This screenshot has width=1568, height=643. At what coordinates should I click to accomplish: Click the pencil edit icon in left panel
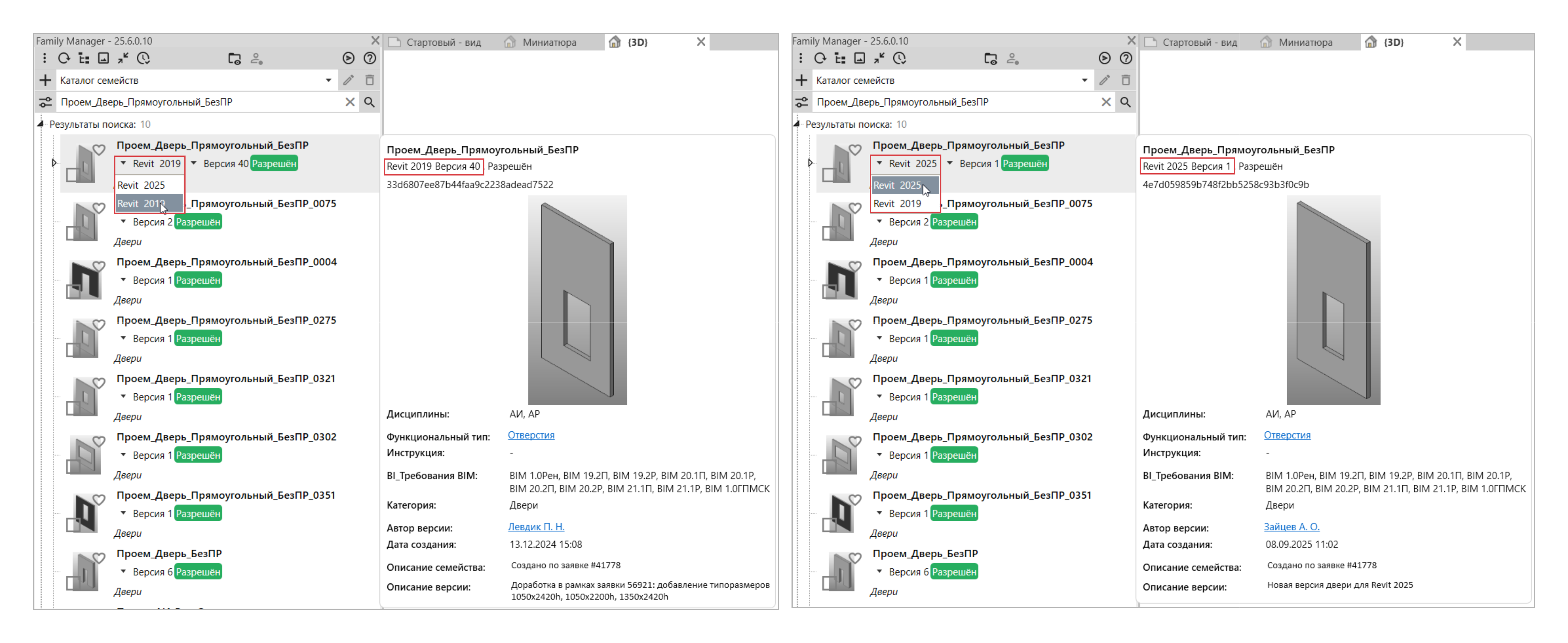[x=348, y=80]
